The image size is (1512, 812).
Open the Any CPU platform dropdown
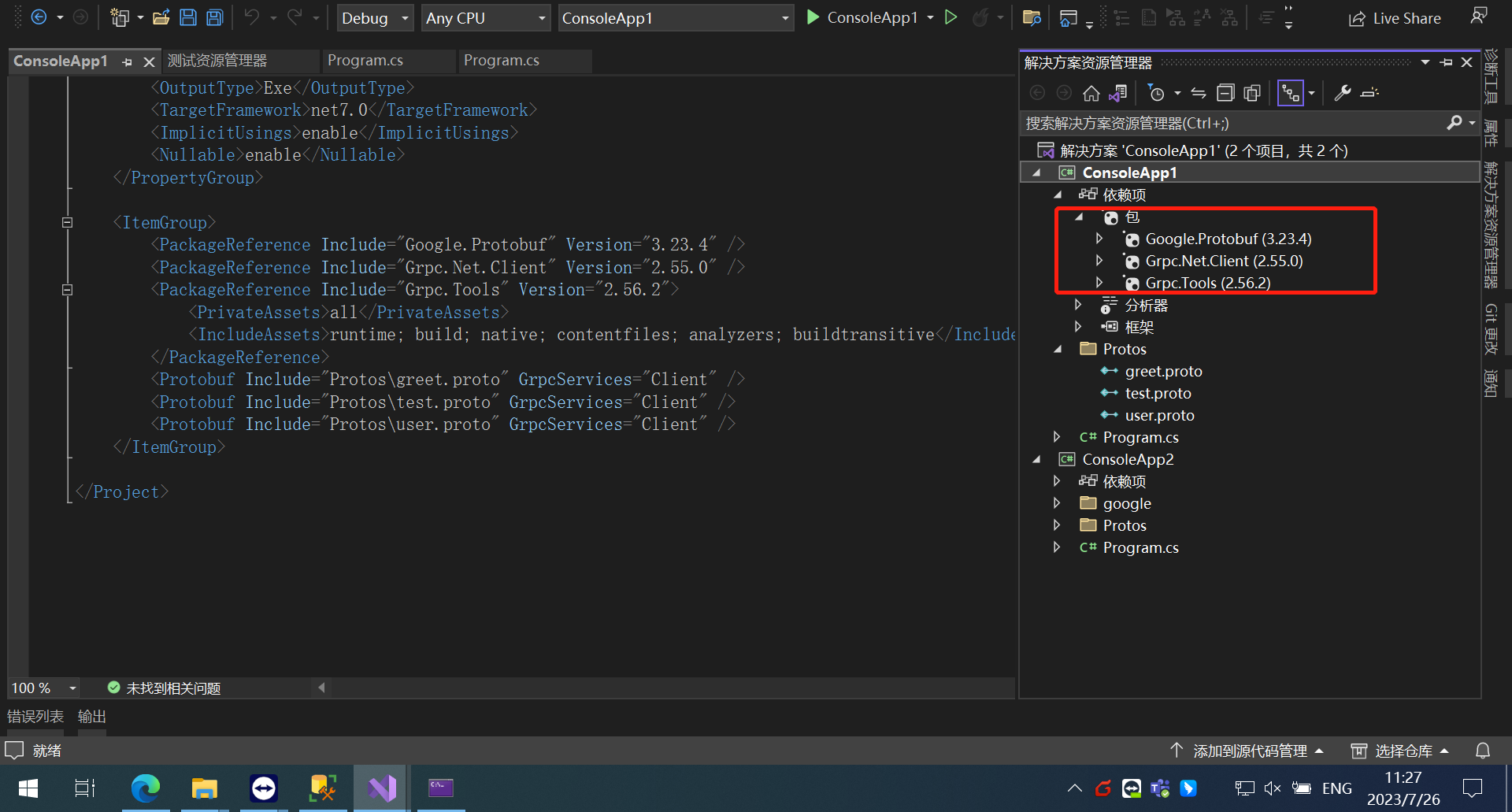pyautogui.click(x=486, y=18)
